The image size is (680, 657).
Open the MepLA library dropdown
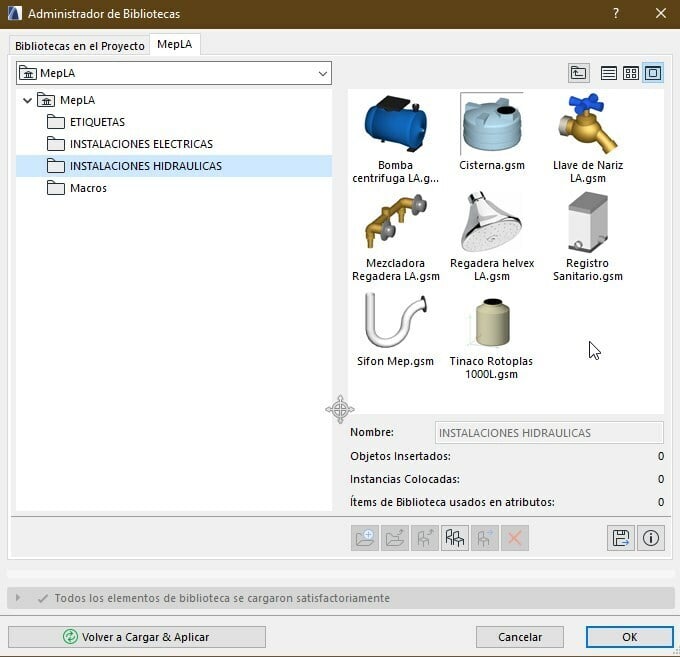[x=174, y=73]
